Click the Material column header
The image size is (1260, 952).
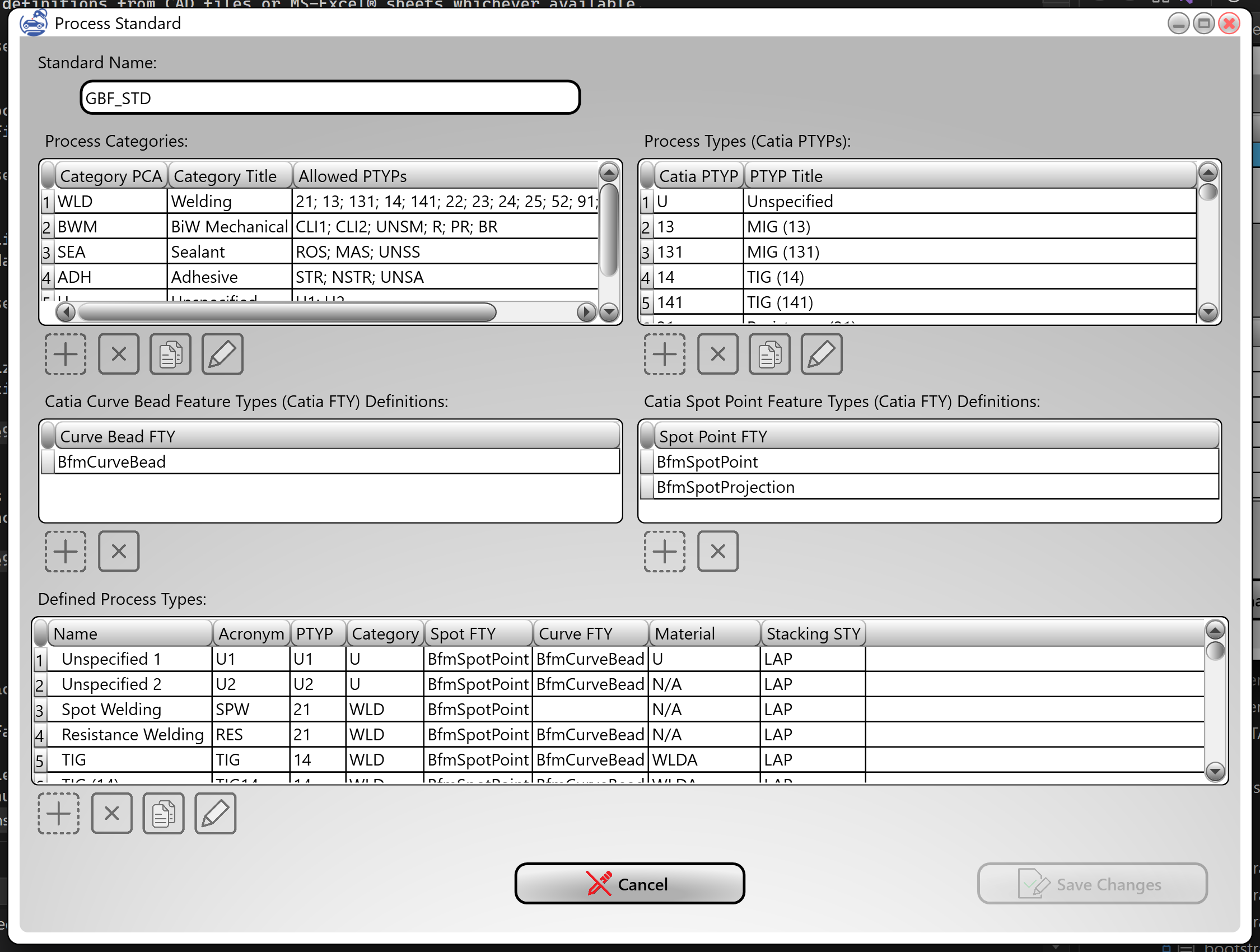pyautogui.click(x=704, y=633)
